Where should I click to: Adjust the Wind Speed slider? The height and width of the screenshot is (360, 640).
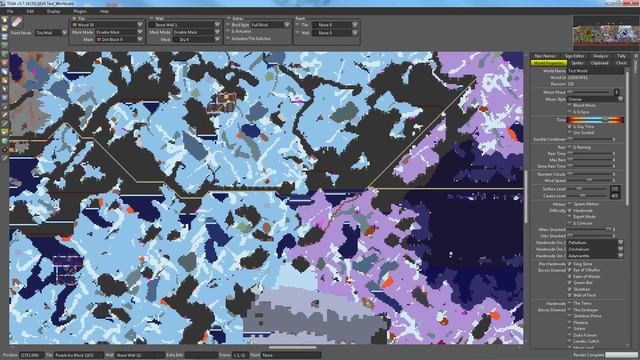[590, 180]
